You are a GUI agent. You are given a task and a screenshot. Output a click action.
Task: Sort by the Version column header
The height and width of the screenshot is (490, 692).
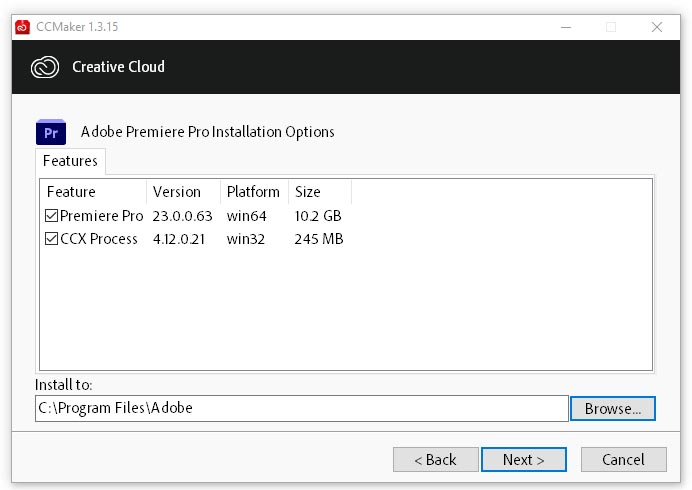pos(184,192)
